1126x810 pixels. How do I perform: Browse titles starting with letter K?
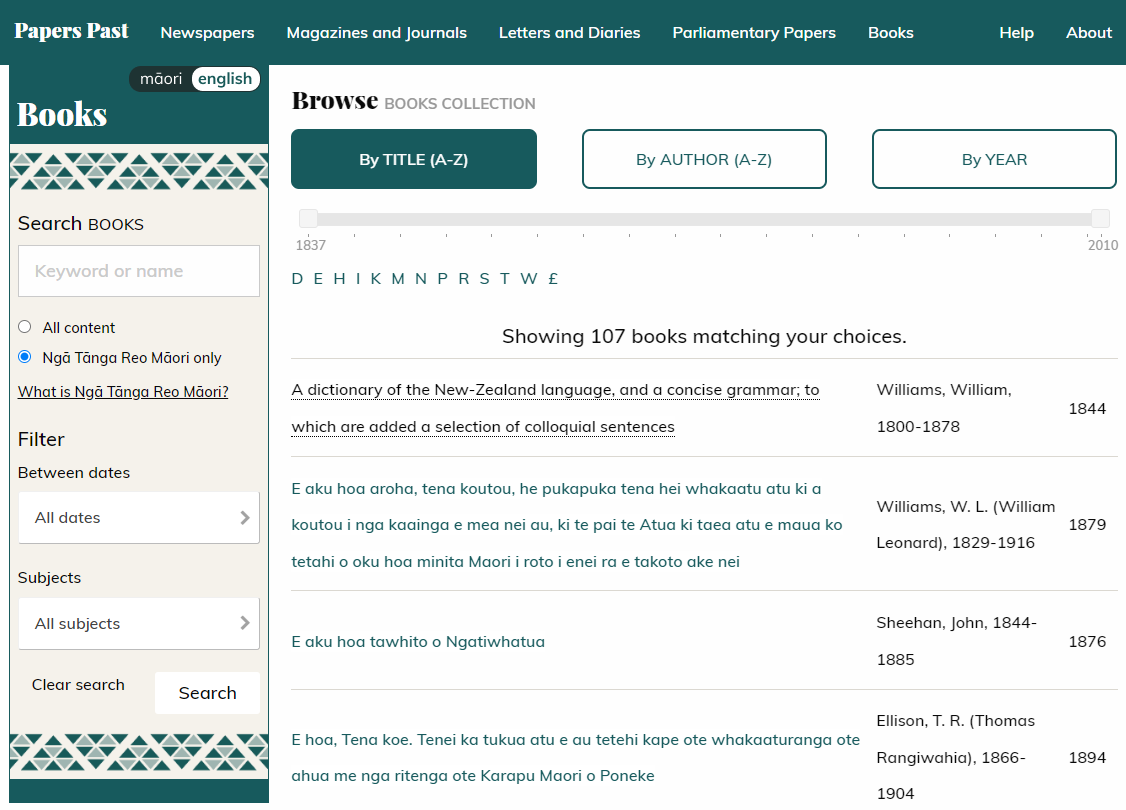(375, 278)
